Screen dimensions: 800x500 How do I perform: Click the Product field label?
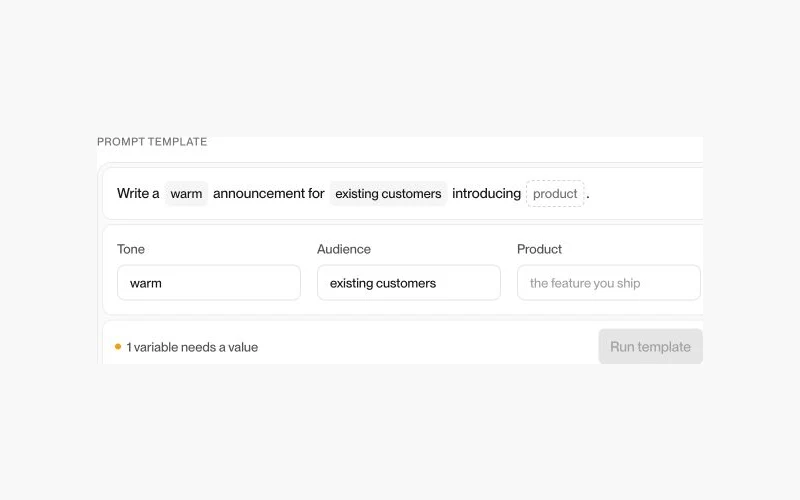(x=539, y=249)
